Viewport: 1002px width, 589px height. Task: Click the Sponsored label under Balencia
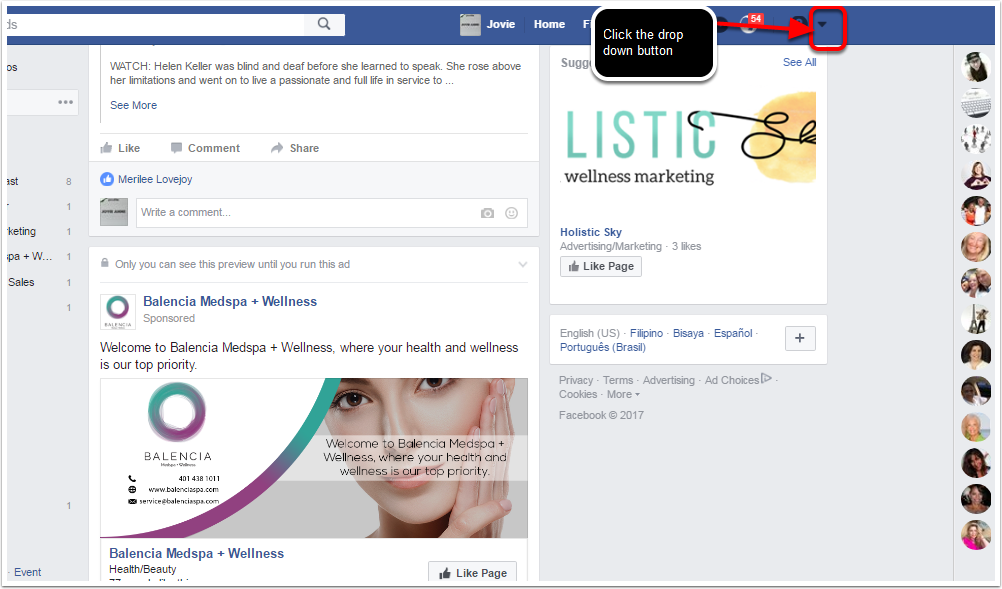pyautogui.click(x=169, y=319)
